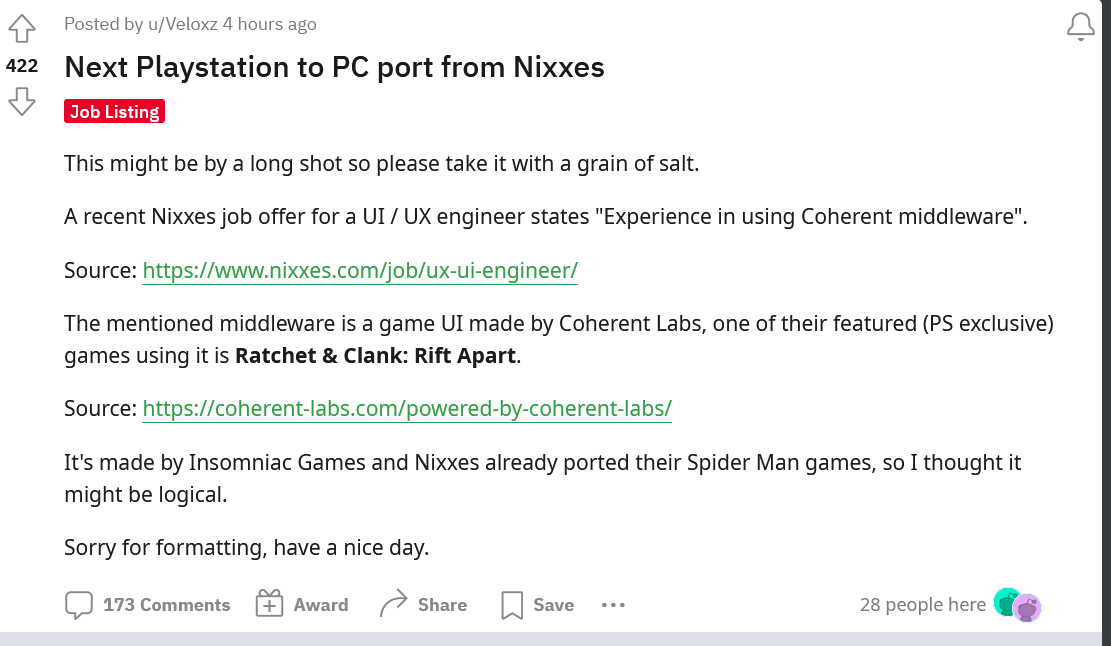Toggle post notifications with the bell icon
1111x646 pixels.
(x=1081, y=27)
